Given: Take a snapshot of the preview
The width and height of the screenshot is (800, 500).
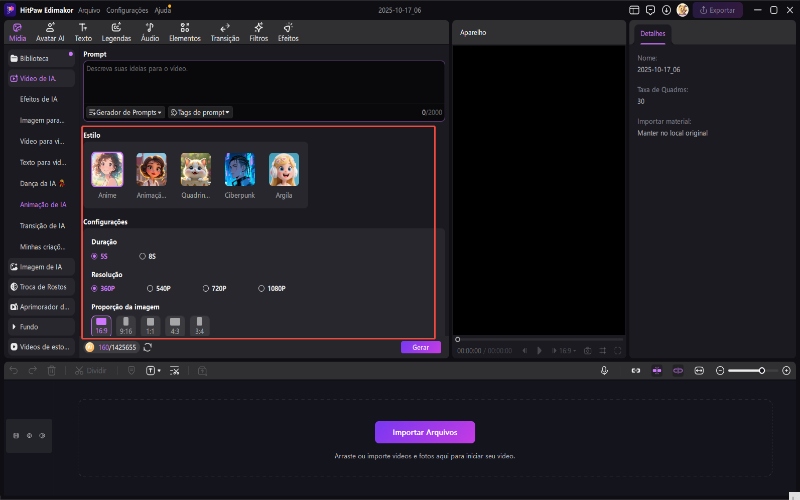Looking at the screenshot, I should point(587,351).
